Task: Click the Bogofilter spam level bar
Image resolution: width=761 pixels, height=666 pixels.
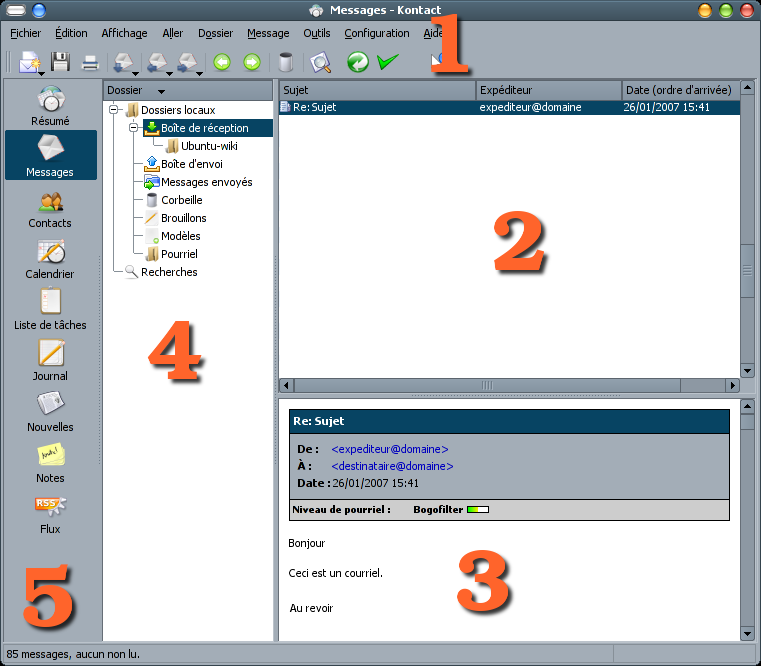Action: (x=478, y=510)
